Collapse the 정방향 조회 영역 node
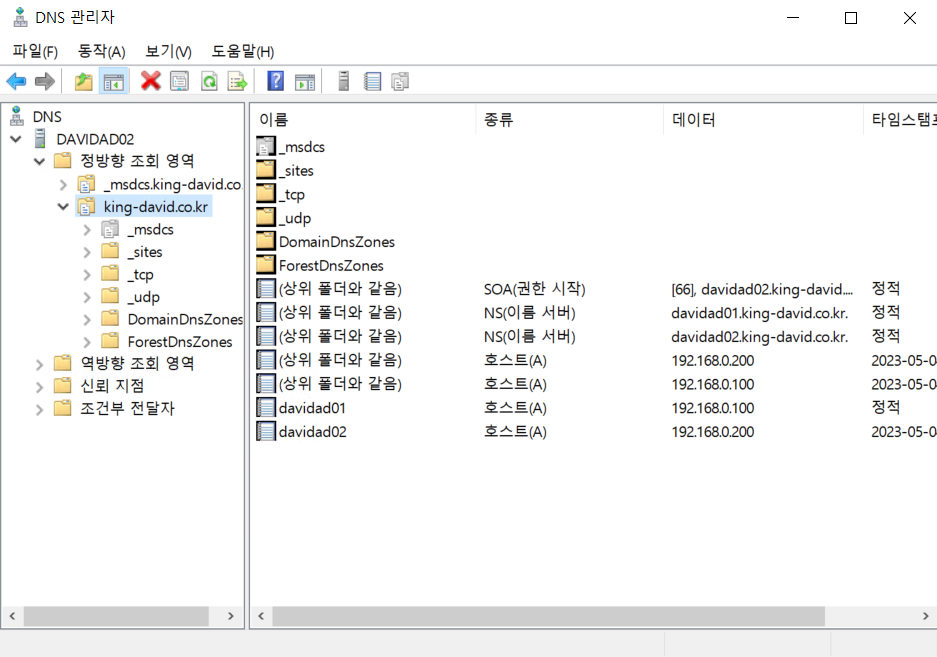 (x=39, y=161)
